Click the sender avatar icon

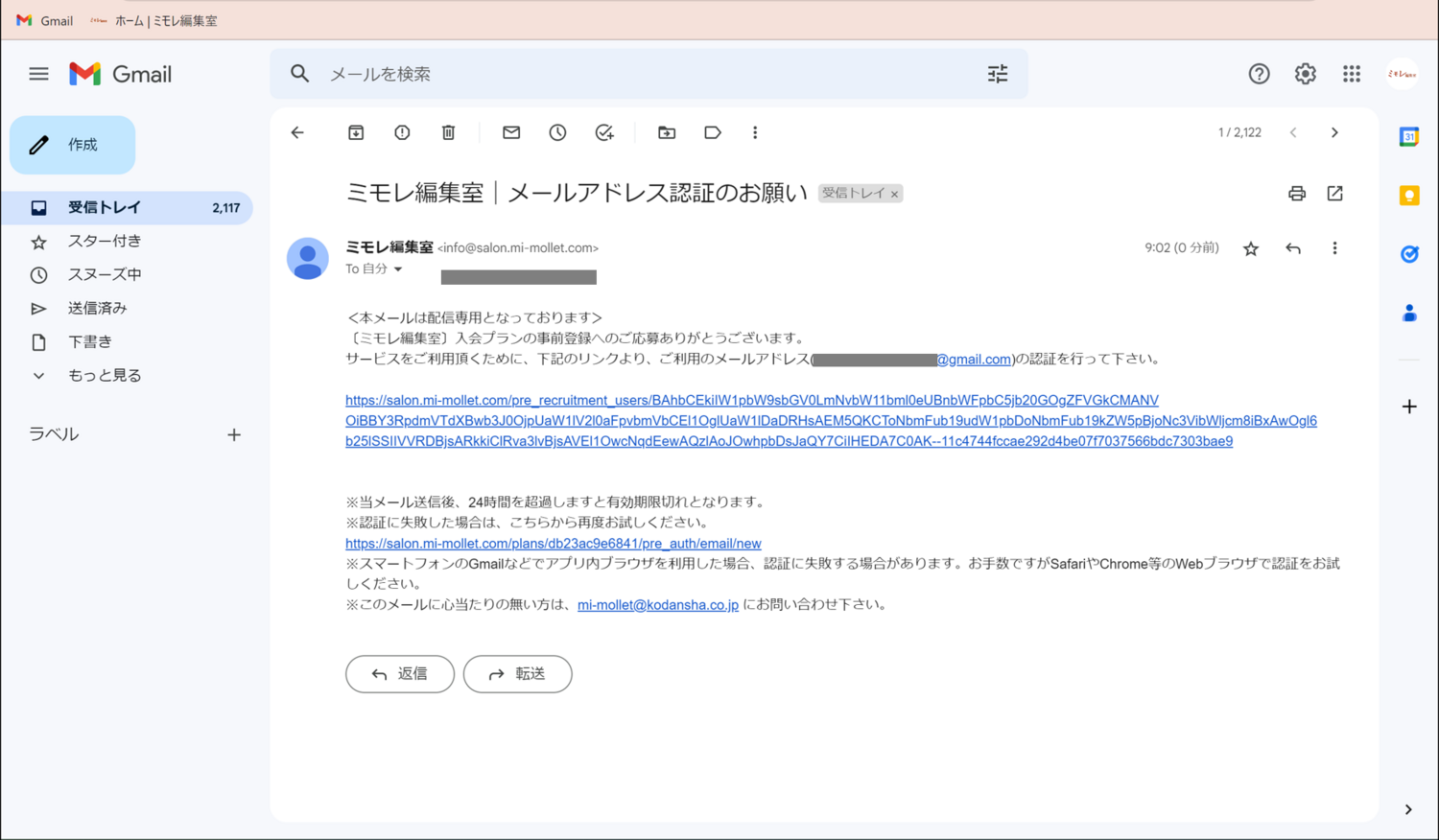point(308,258)
